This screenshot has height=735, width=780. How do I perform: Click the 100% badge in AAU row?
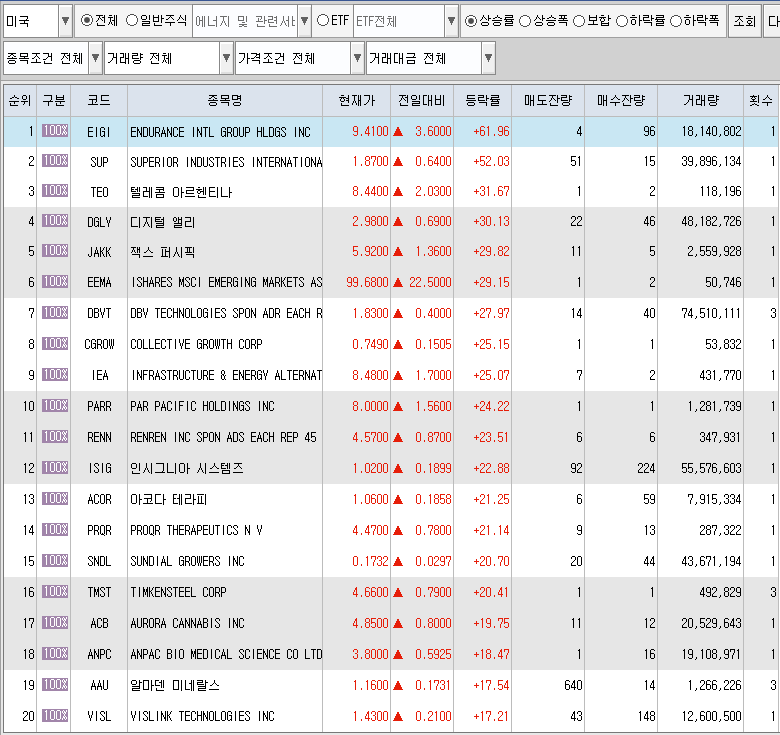tap(55, 684)
